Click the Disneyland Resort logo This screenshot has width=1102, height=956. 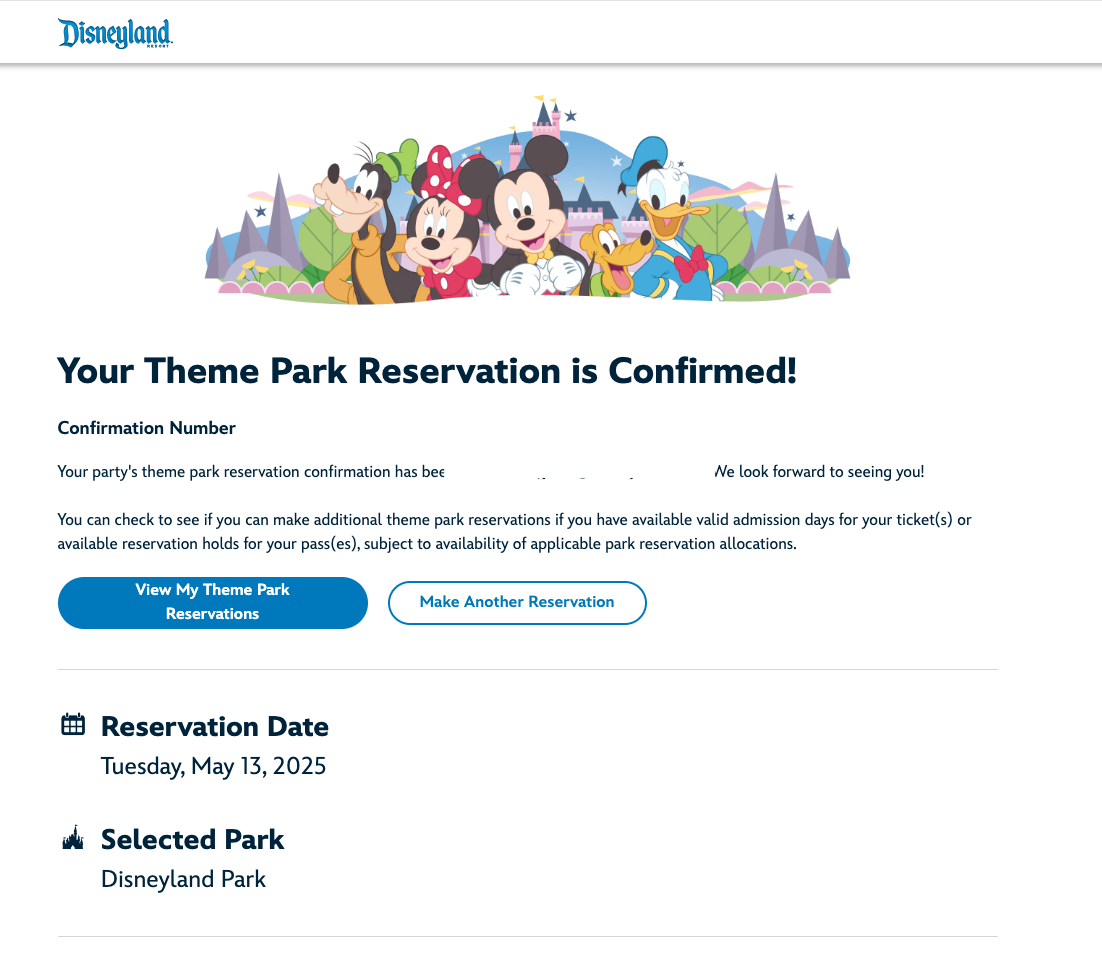tap(115, 31)
